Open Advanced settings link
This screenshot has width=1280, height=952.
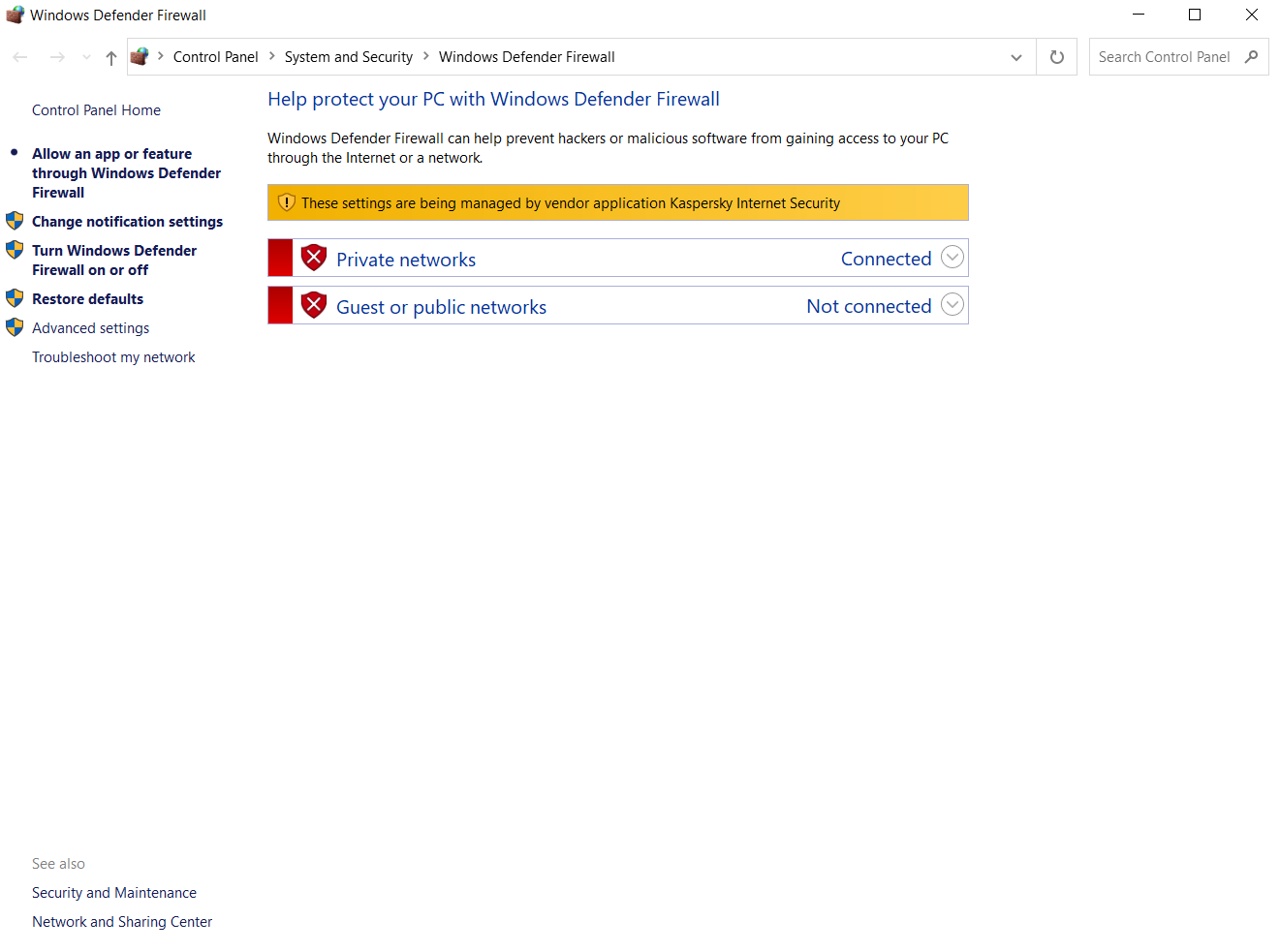(x=90, y=328)
